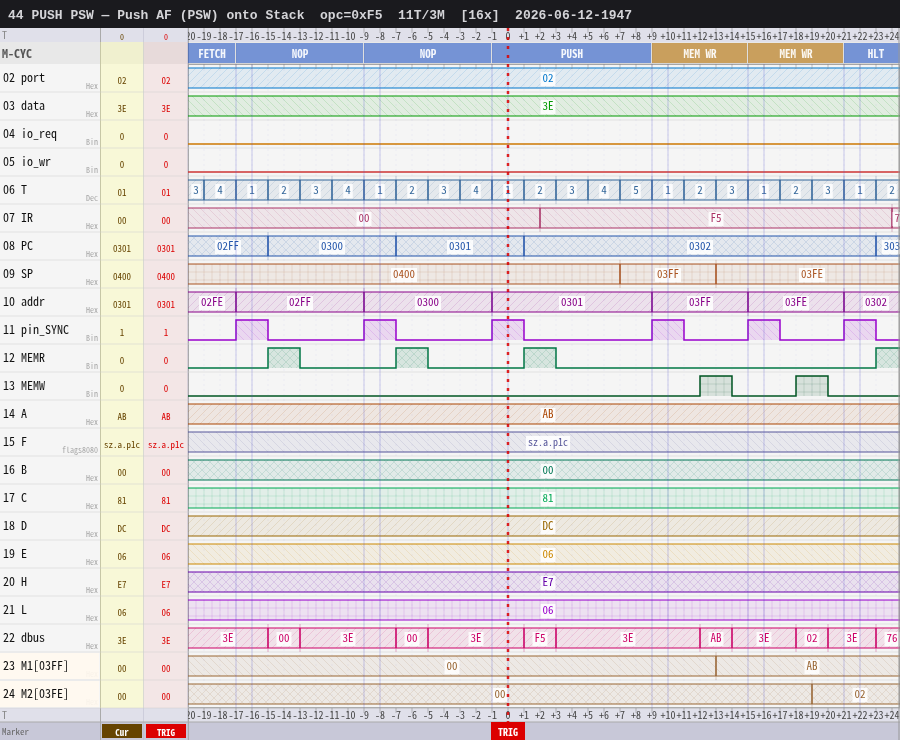Select the Cur marker column button

pos(122,732)
